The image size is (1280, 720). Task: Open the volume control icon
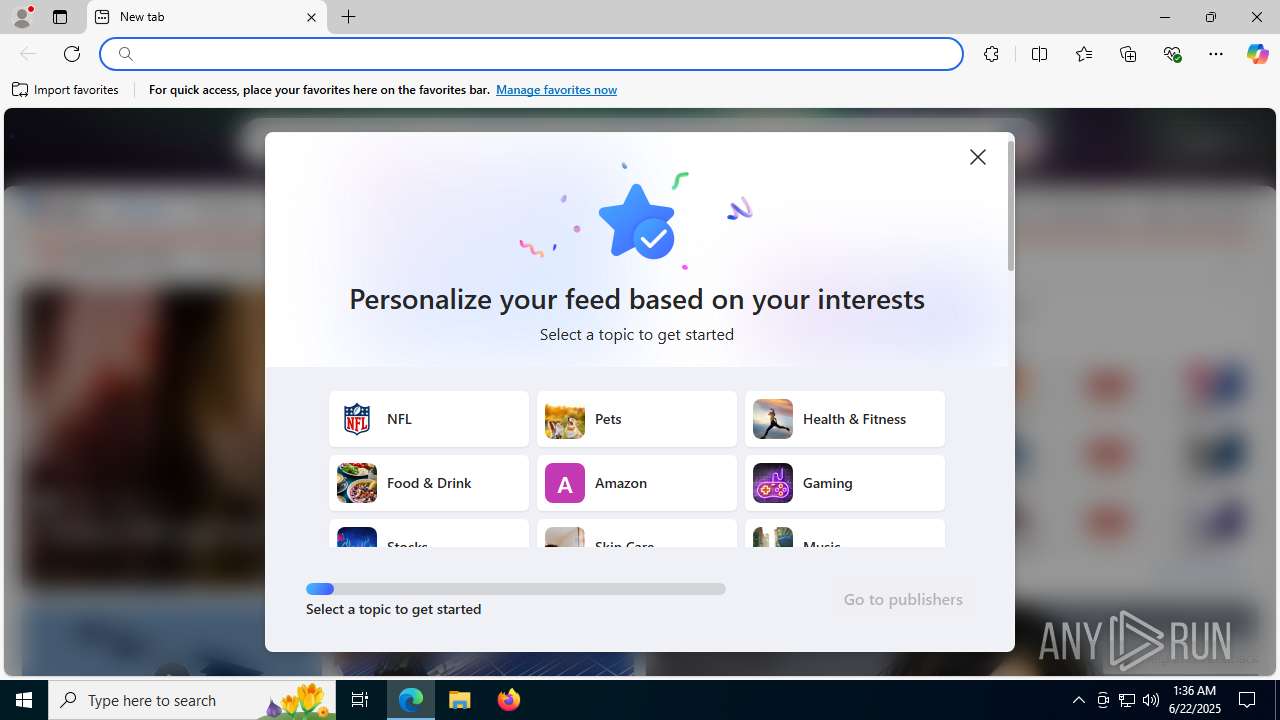click(x=1151, y=700)
